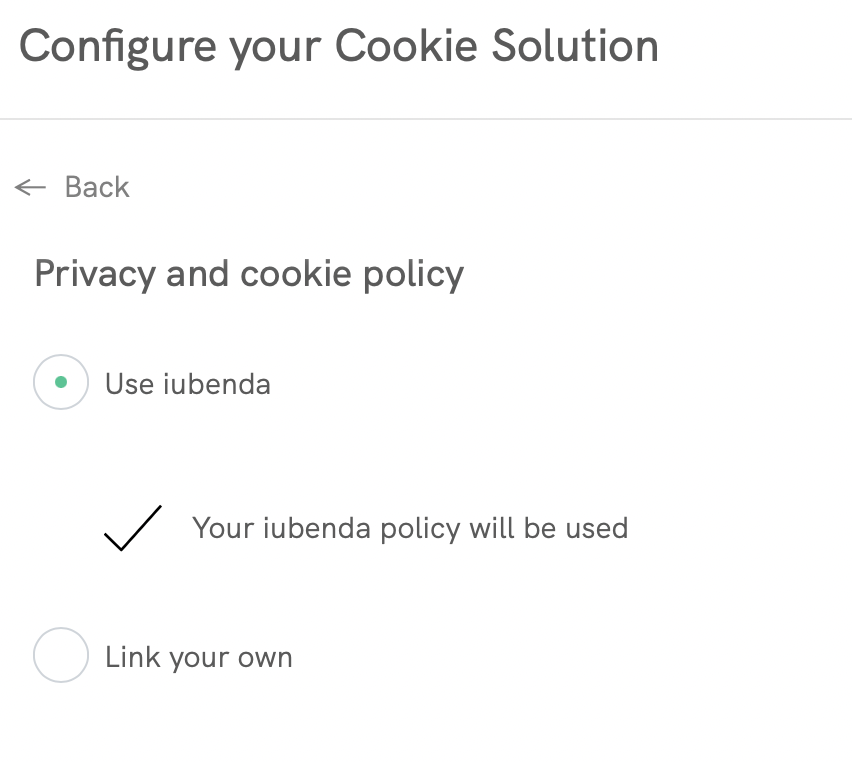The width and height of the screenshot is (852, 762).
Task: Click the divider line under the title
Action: coord(426,118)
